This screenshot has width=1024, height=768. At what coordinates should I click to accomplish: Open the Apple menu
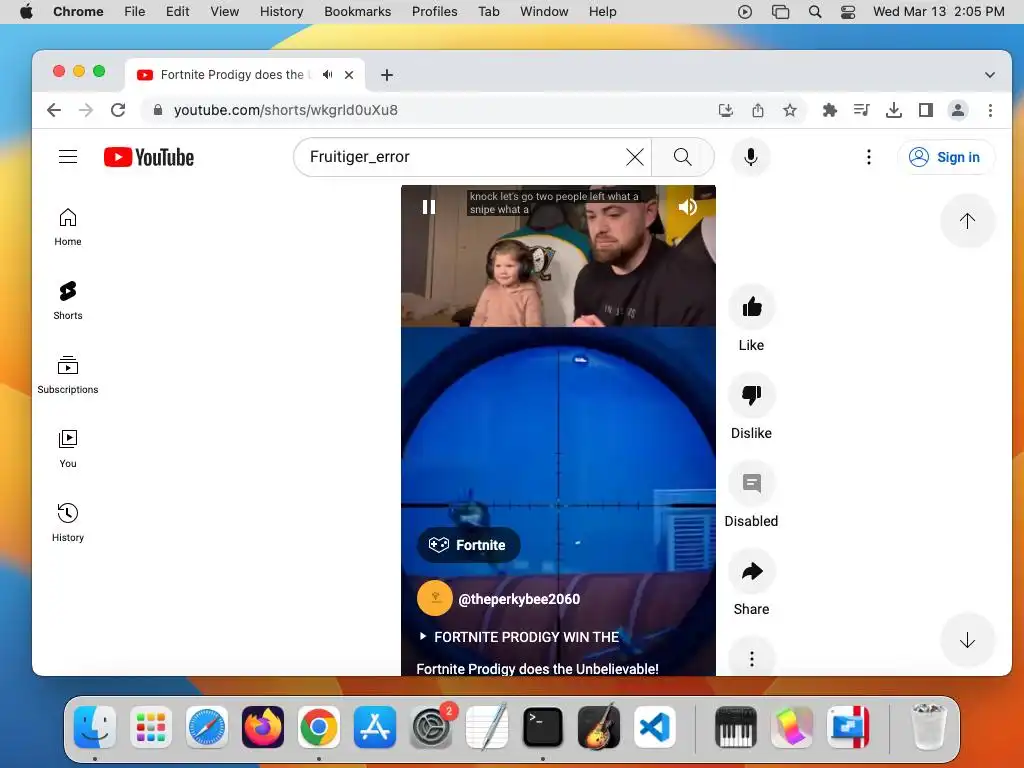(x=26, y=11)
